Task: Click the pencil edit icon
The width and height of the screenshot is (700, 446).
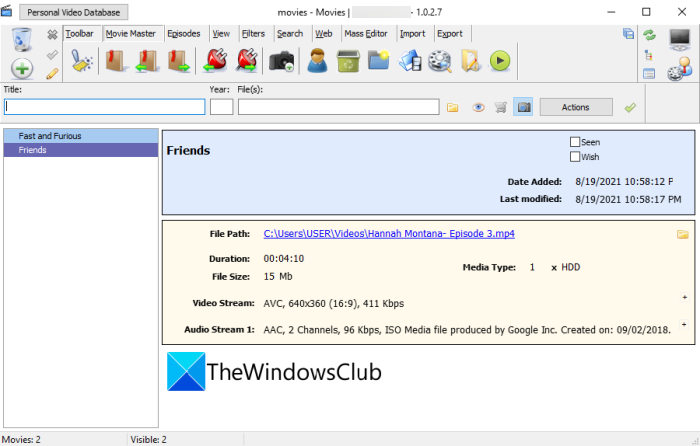Action: (x=52, y=74)
